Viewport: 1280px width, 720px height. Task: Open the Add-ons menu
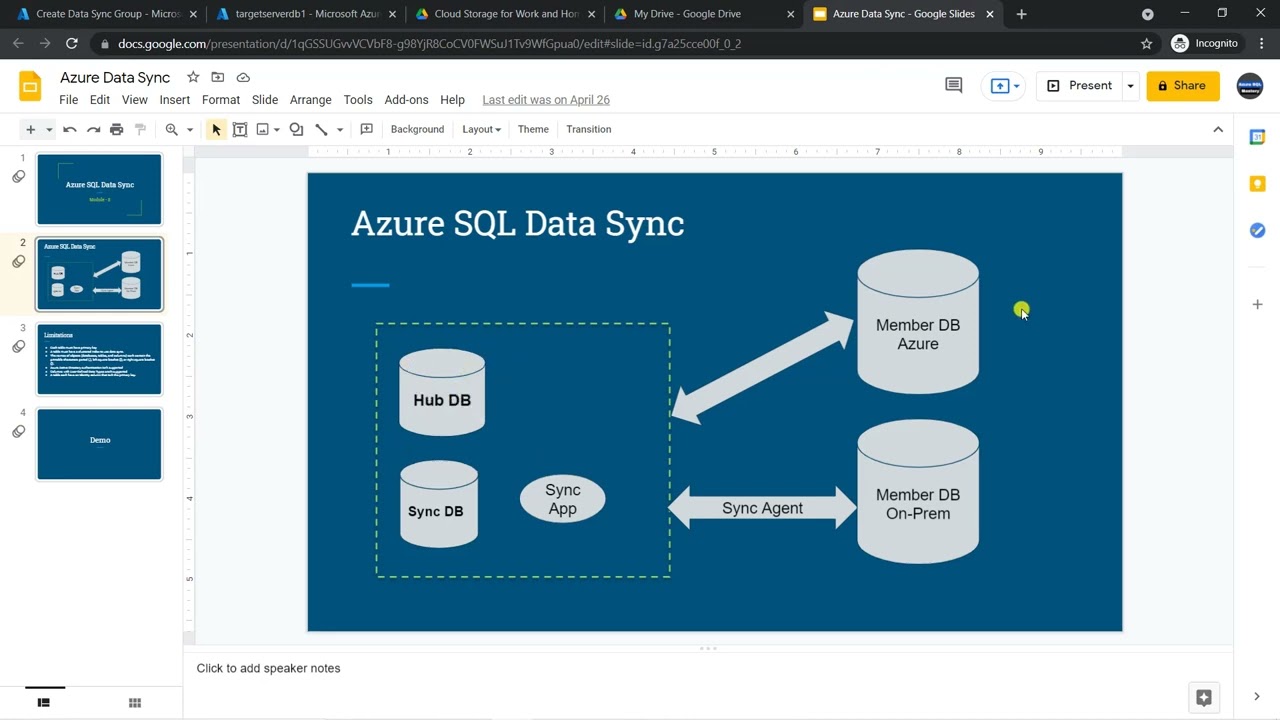(x=406, y=100)
